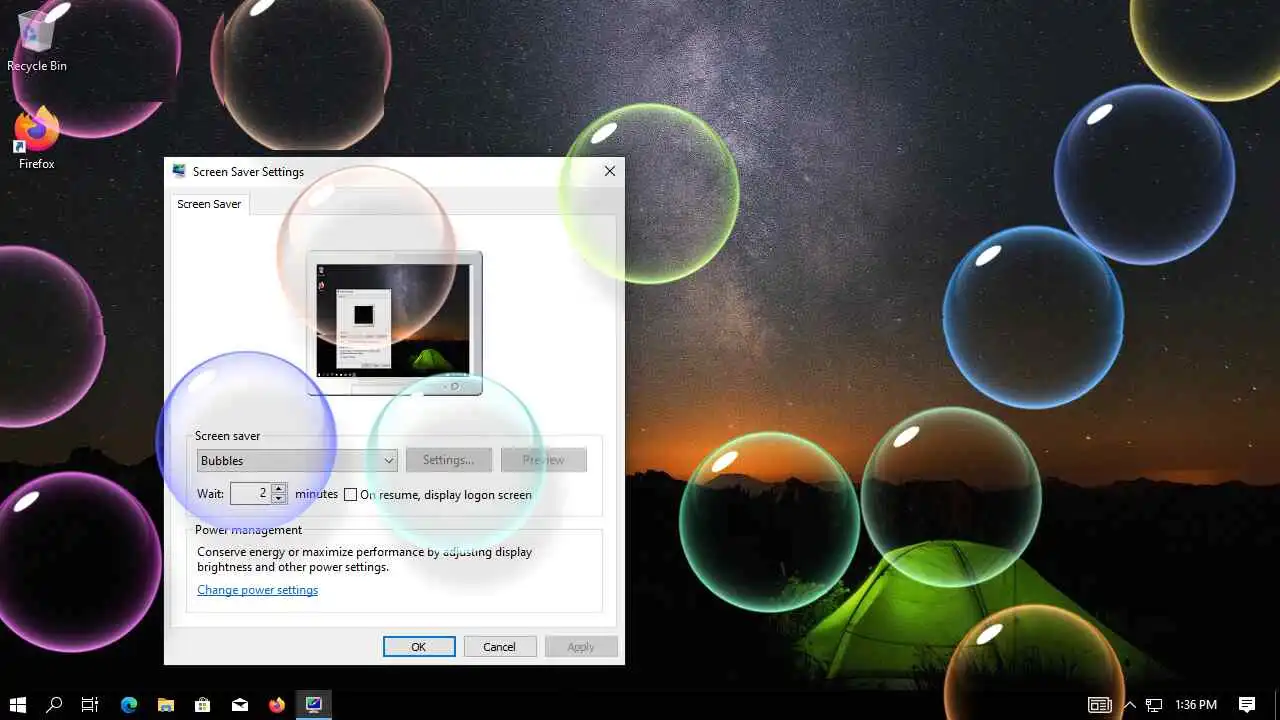Open the news widget in the system tray
1280x720 pixels.
(1099, 705)
